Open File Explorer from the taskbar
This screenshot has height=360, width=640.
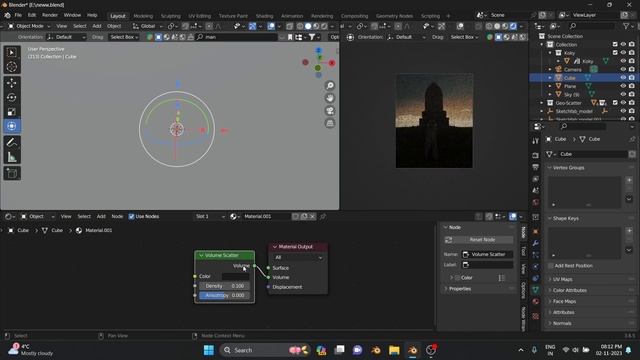coord(394,350)
